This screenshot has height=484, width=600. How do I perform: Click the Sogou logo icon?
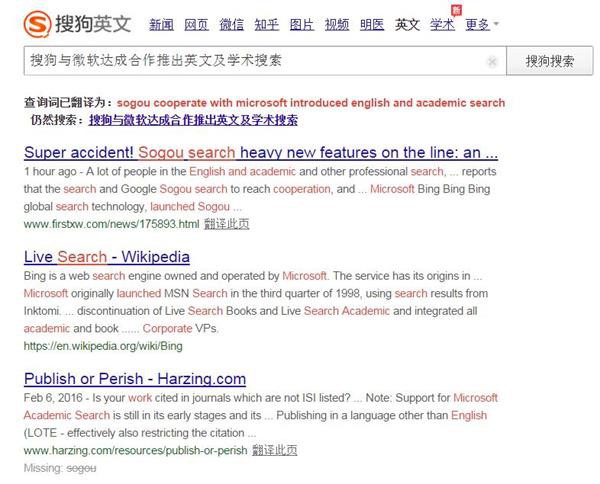pos(37,24)
